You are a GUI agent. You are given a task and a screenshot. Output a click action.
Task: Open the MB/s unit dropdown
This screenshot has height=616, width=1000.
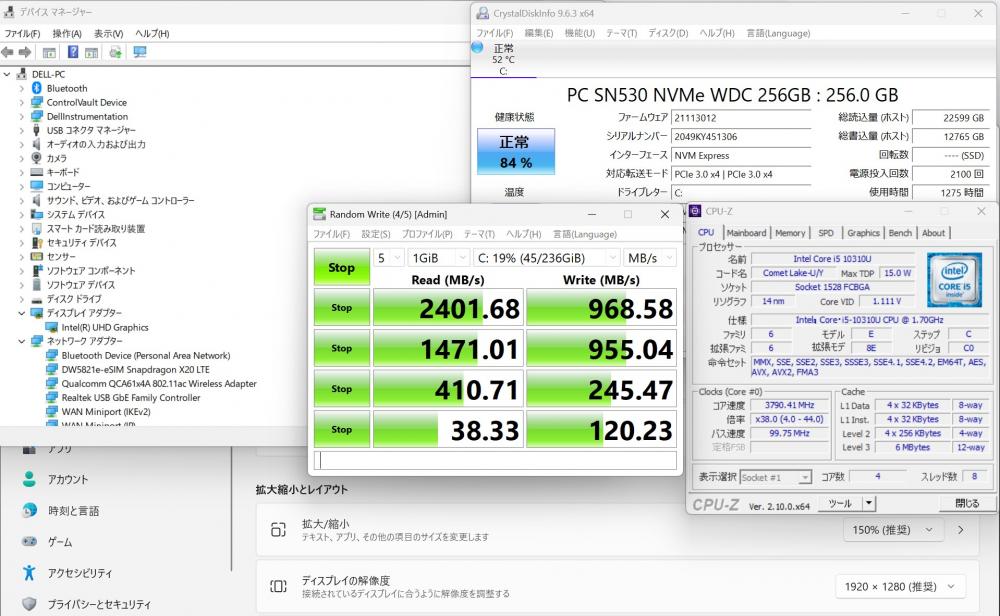650,258
